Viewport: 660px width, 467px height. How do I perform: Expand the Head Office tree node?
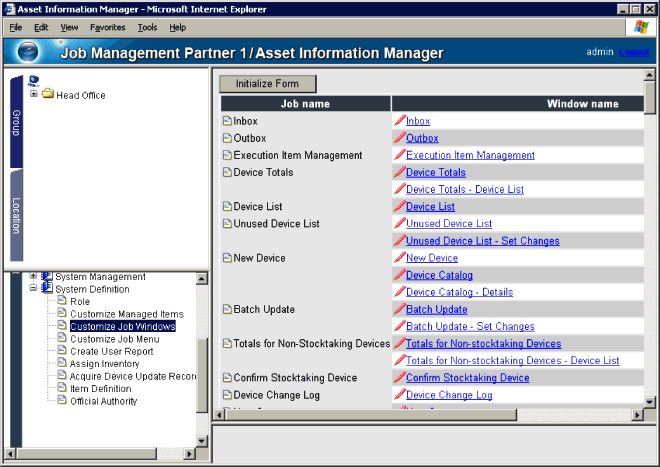coord(34,95)
